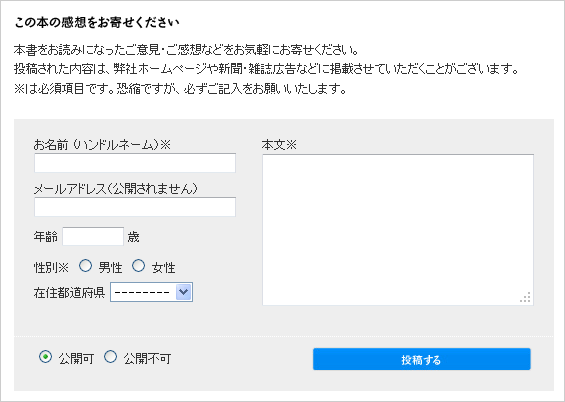Click the メールアドレス(公開されません) label
The width and height of the screenshot is (565, 402).
(x=116, y=189)
